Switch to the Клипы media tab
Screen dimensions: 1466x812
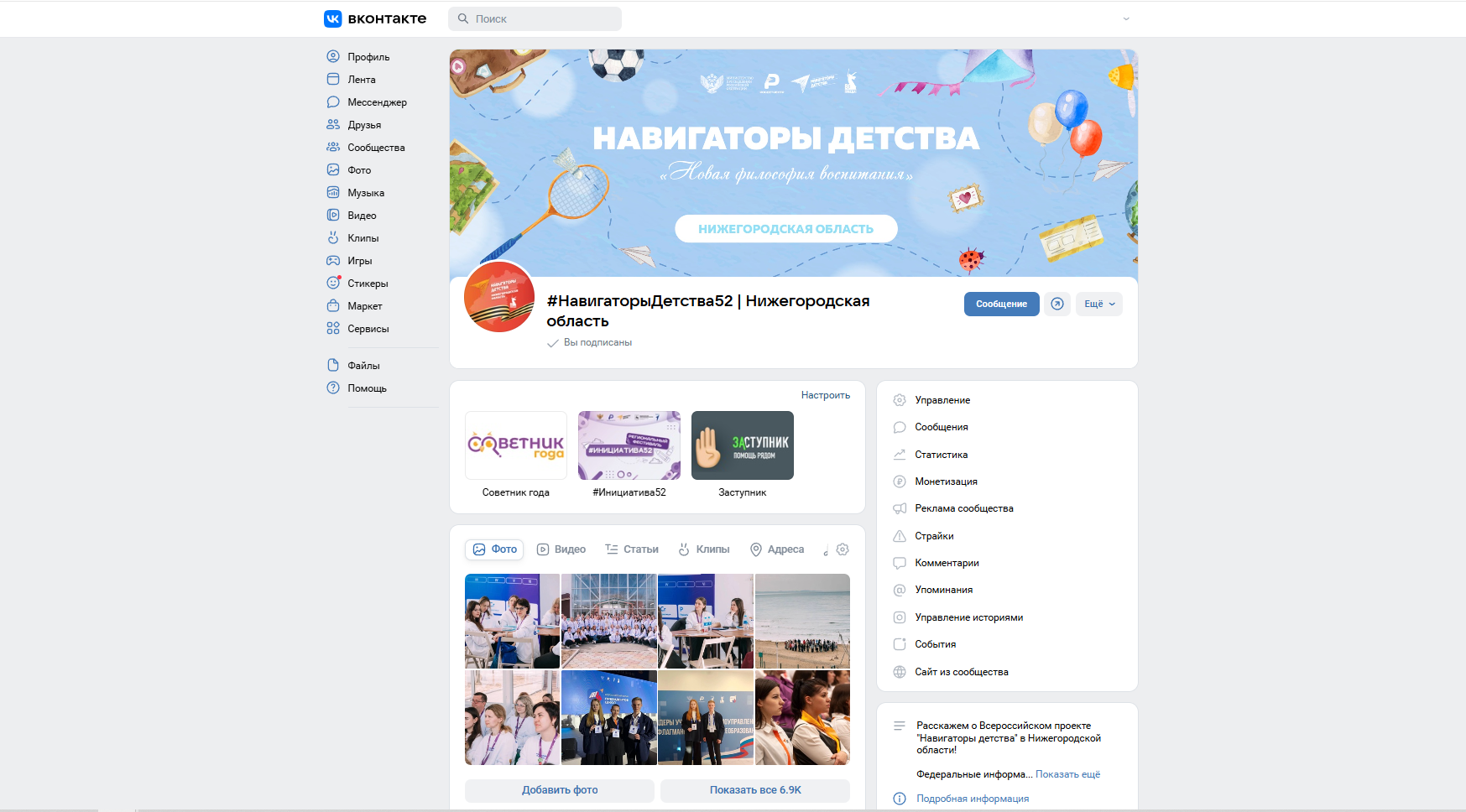tap(704, 549)
